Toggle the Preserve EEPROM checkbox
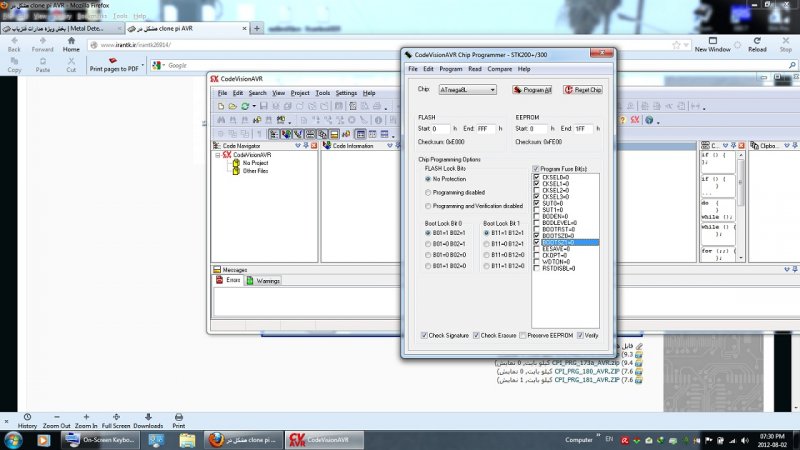The width and height of the screenshot is (800, 450). coord(522,335)
